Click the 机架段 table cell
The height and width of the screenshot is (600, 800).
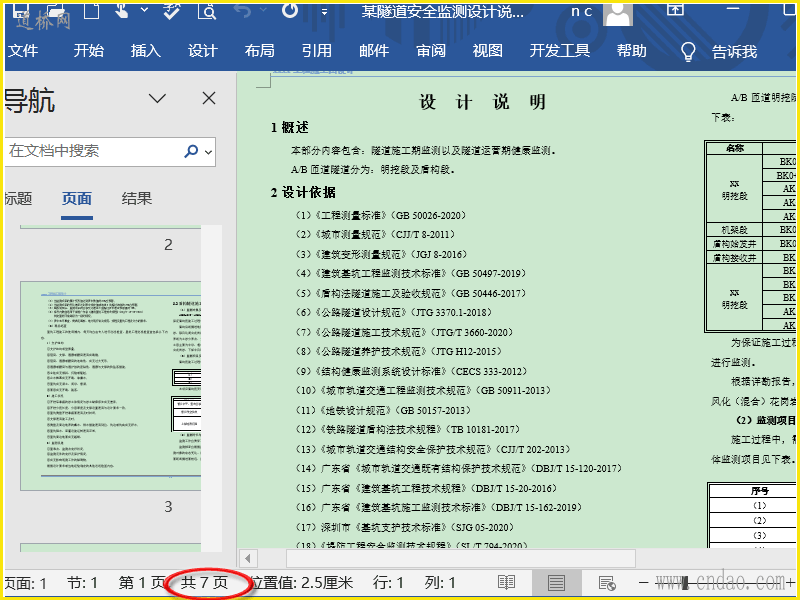735,230
